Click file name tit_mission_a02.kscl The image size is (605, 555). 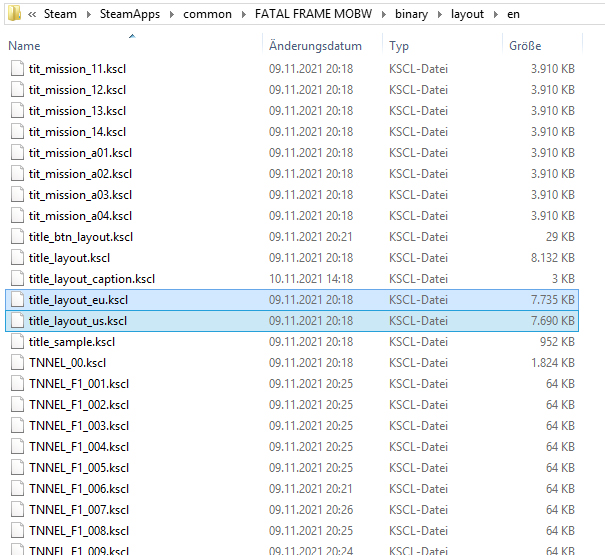tap(80, 174)
